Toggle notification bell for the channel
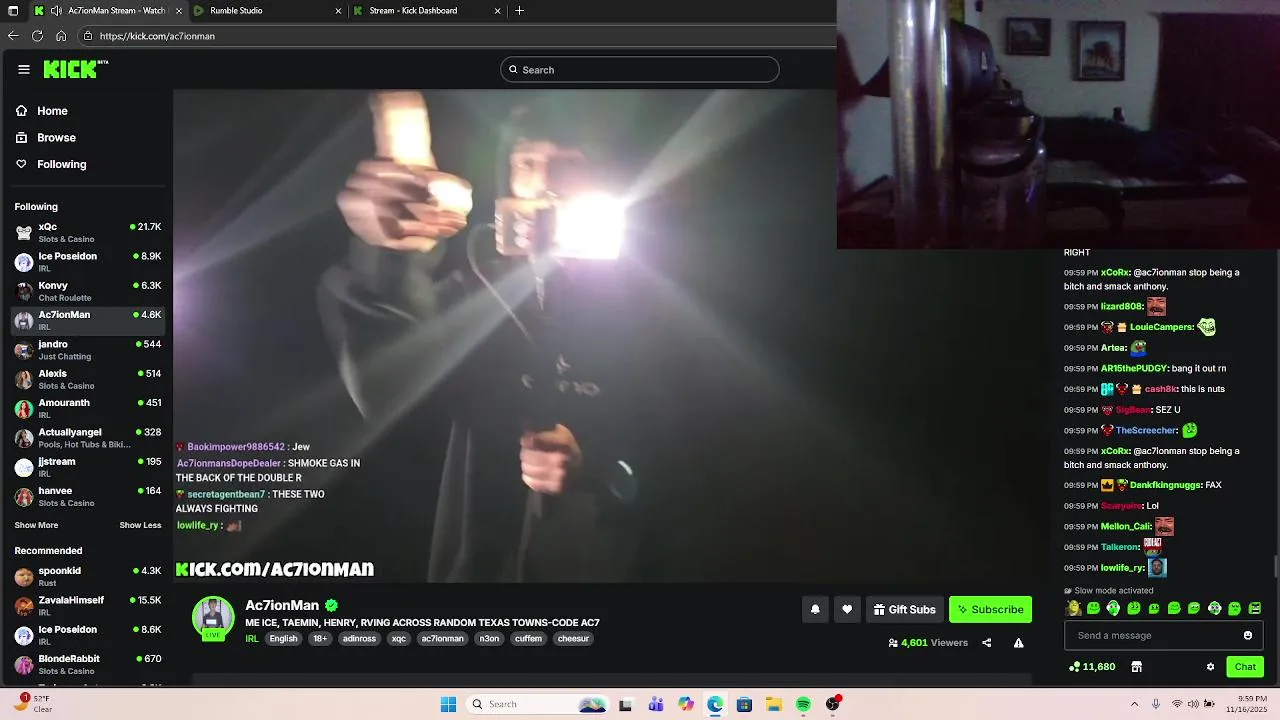Image resolution: width=1280 pixels, height=720 pixels. click(x=815, y=609)
